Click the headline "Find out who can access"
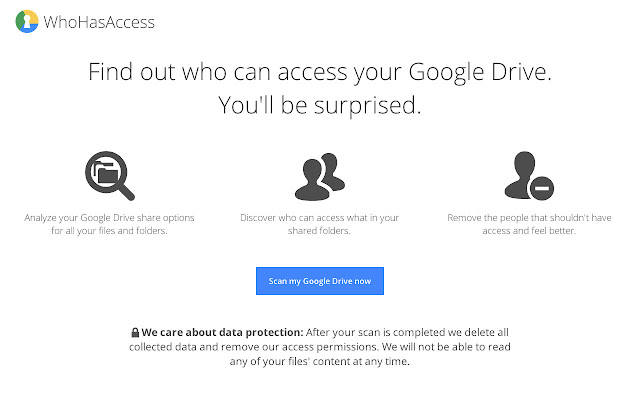 [319, 72]
